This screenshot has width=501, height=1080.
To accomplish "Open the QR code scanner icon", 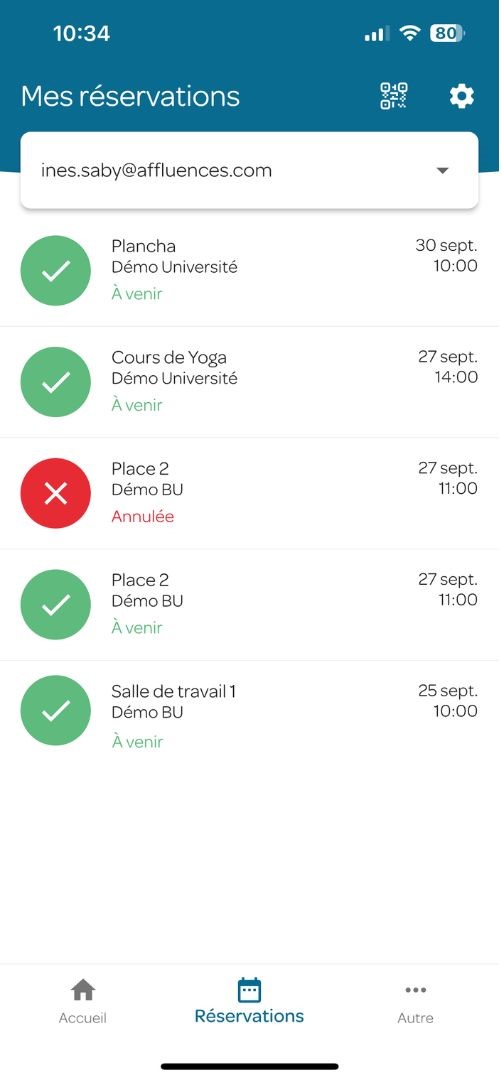I will (393, 96).
